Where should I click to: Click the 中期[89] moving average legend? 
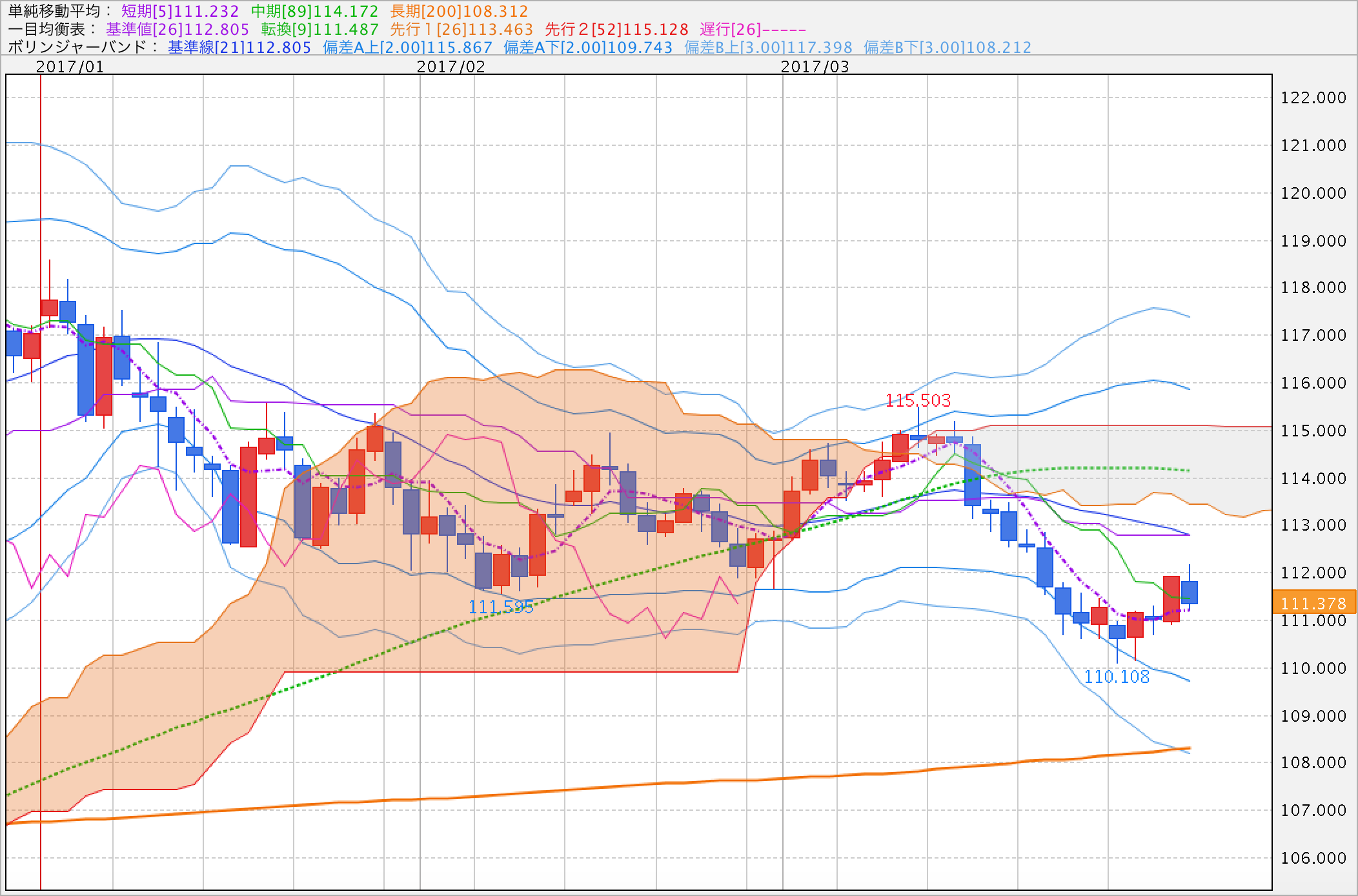tap(314, 12)
